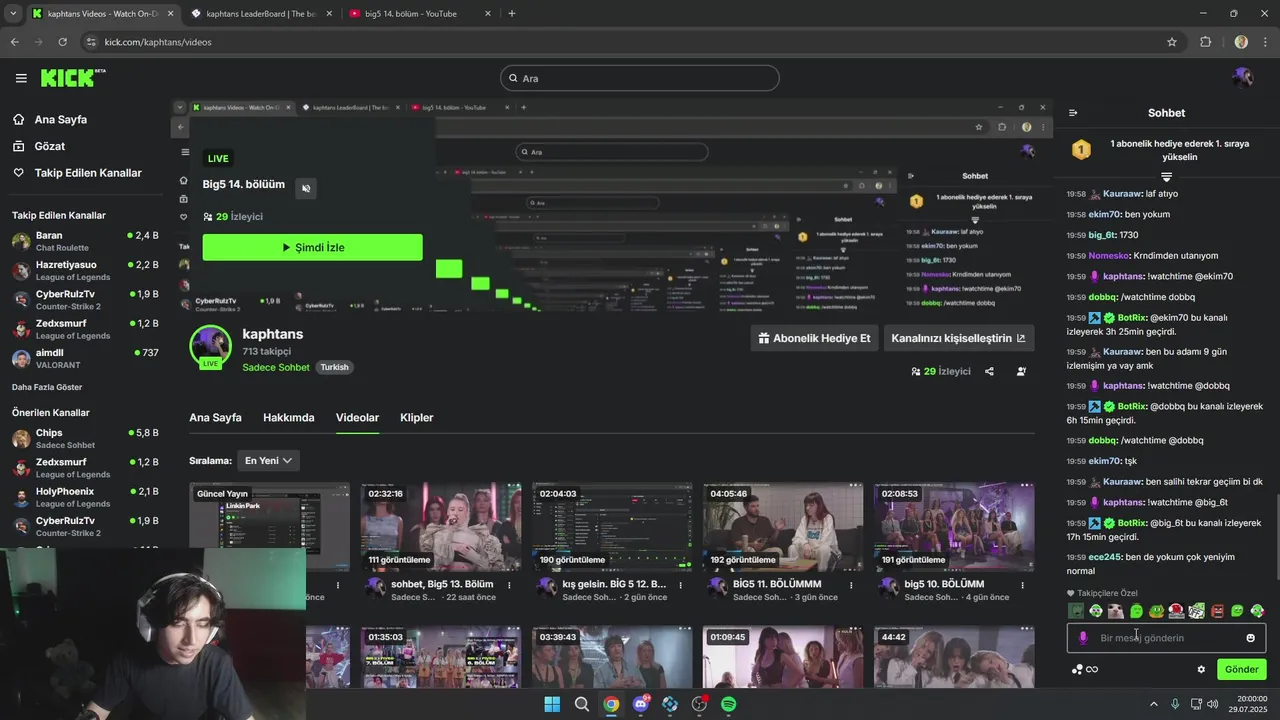Click the browser address bar
The height and width of the screenshot is (720, 1280).
[620, 42]
